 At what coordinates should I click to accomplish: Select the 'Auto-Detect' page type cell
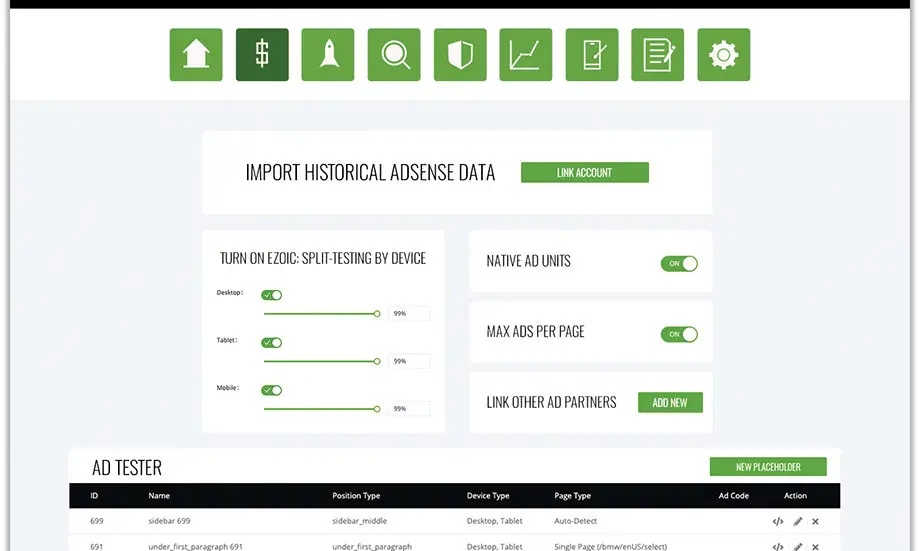[576, 521]
